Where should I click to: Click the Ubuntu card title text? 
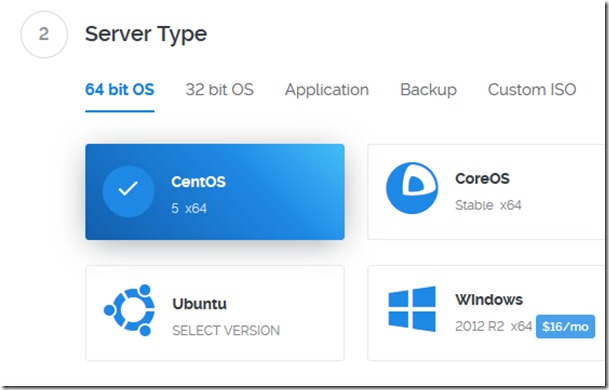(199, 304)
